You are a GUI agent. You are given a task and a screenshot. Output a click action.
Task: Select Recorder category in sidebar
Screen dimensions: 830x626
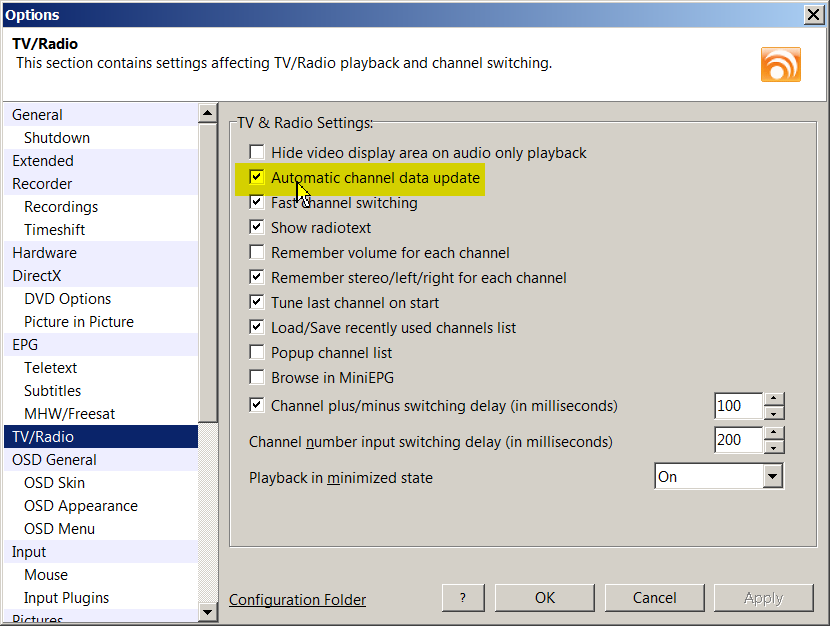tap(42, 184)
